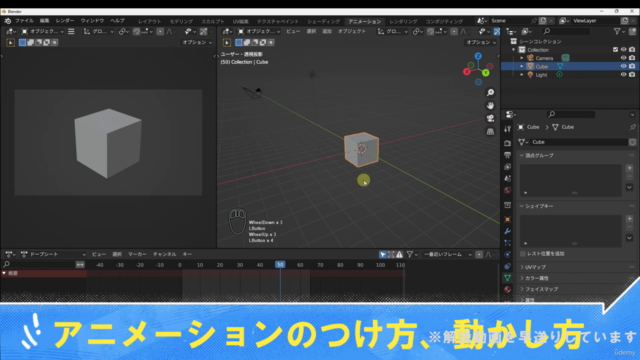Image resolution: width=640 pixels, height=360 pixels.
Task: Click the Blender logo in menu bar
Action: click(x=8, y=20)
